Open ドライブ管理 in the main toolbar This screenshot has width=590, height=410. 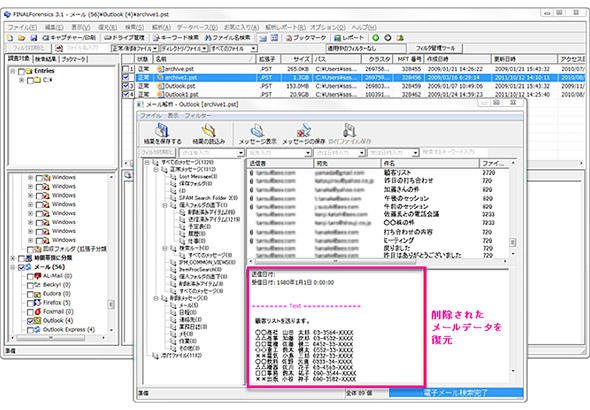(x=125, y=38)
